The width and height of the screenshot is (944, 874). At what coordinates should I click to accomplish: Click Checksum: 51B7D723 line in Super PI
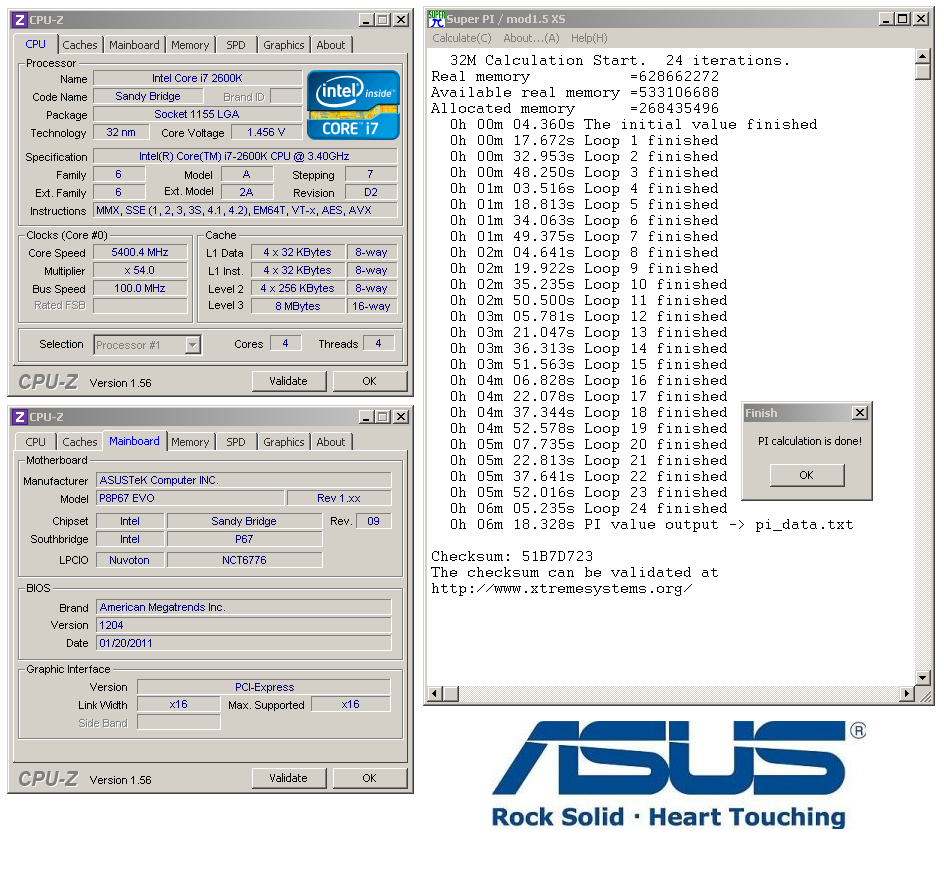click(x=512, y=556)
